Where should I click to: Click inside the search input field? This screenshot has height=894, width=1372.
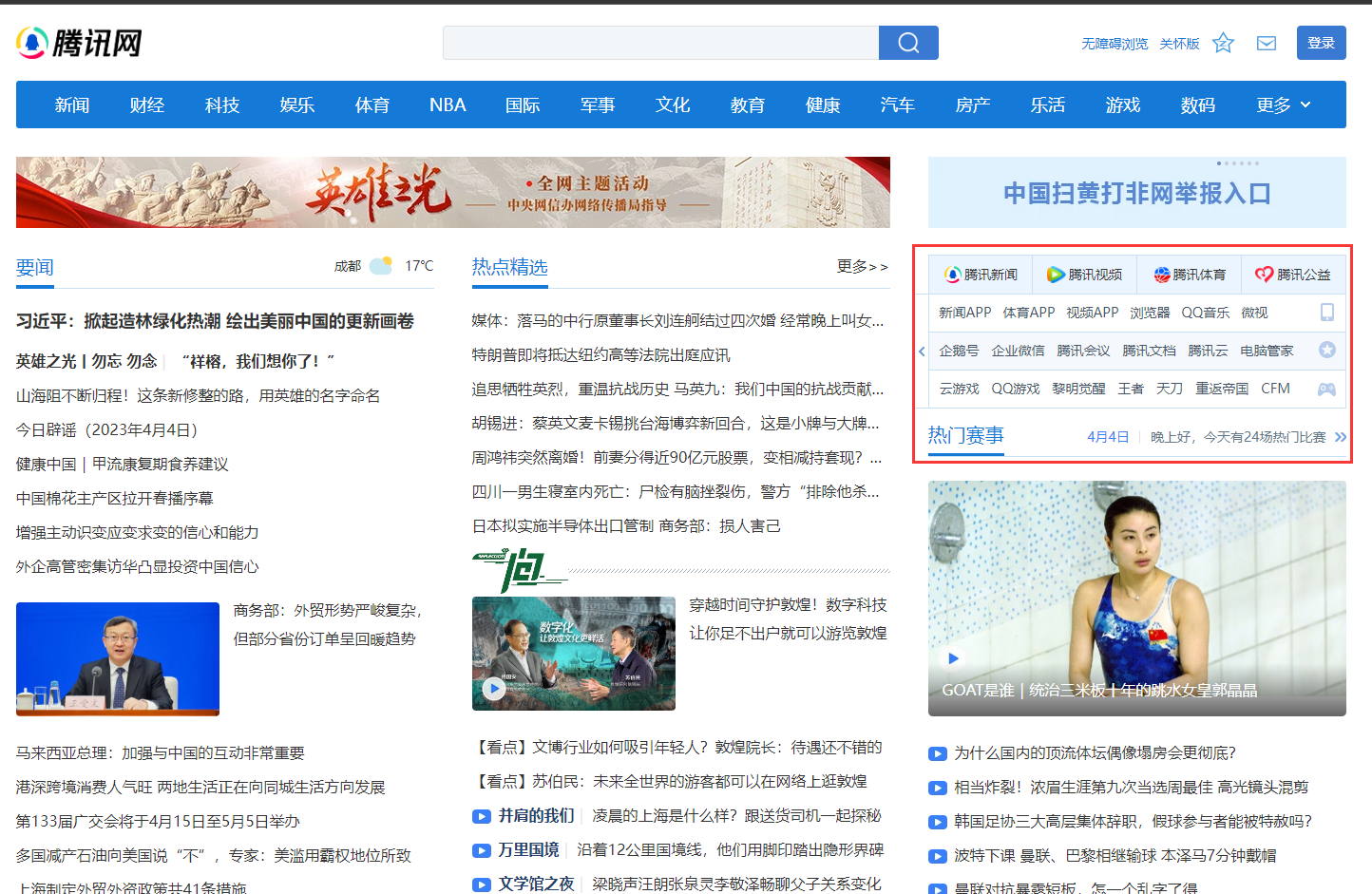[x=660, y=43]
